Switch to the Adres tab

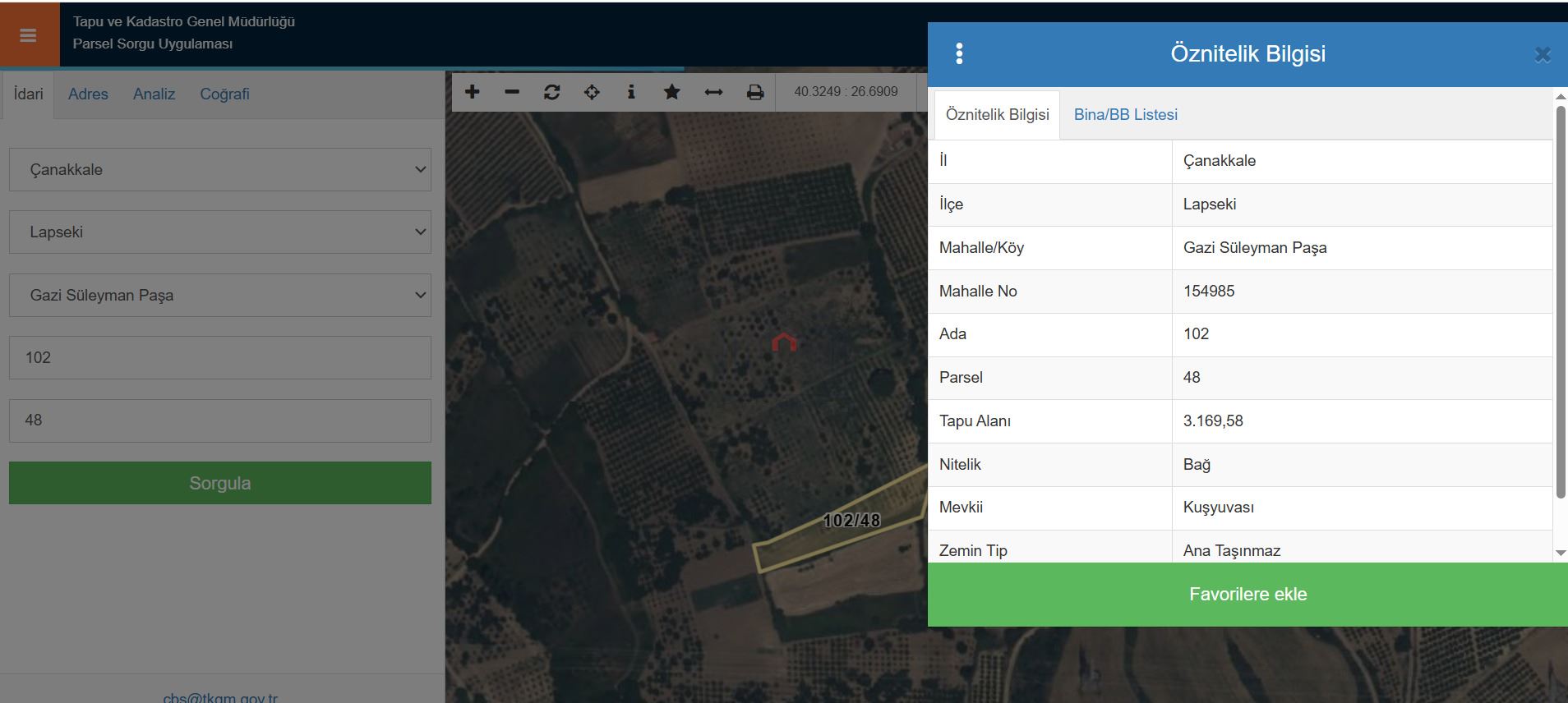88,94
